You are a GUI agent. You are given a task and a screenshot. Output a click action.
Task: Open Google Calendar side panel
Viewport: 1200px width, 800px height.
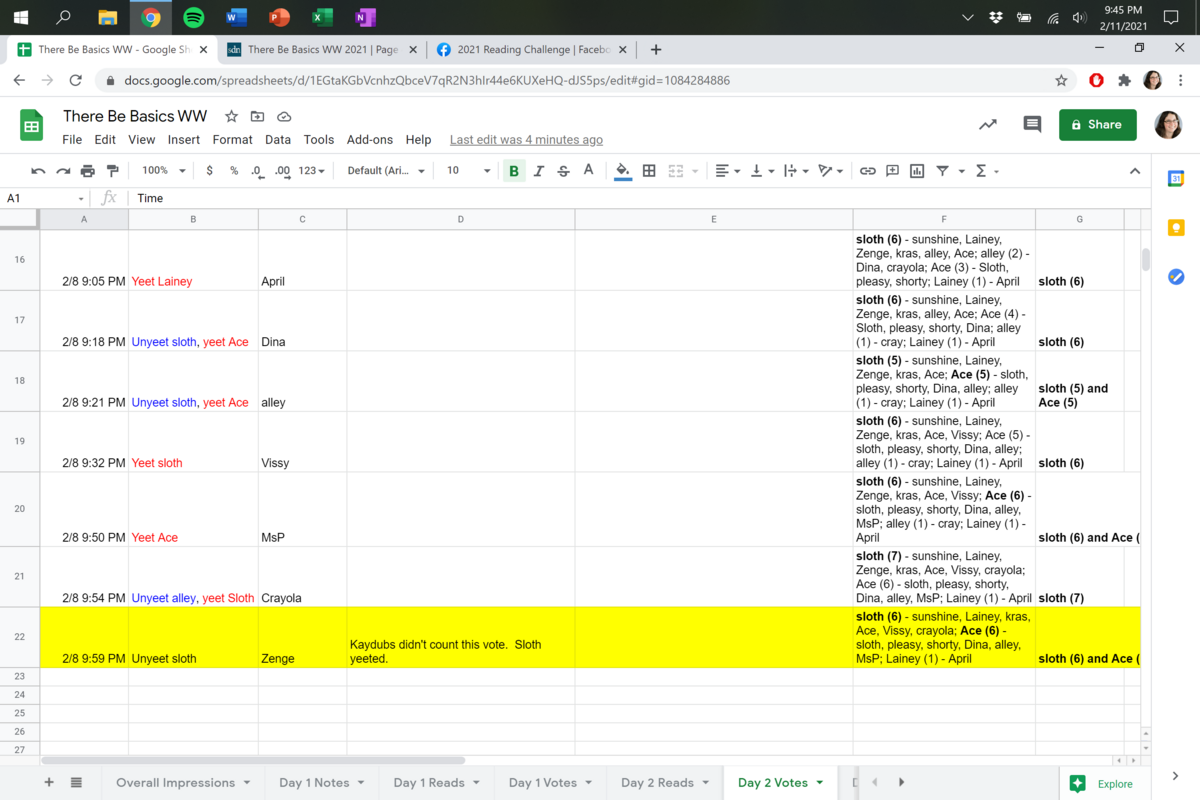1176,179
